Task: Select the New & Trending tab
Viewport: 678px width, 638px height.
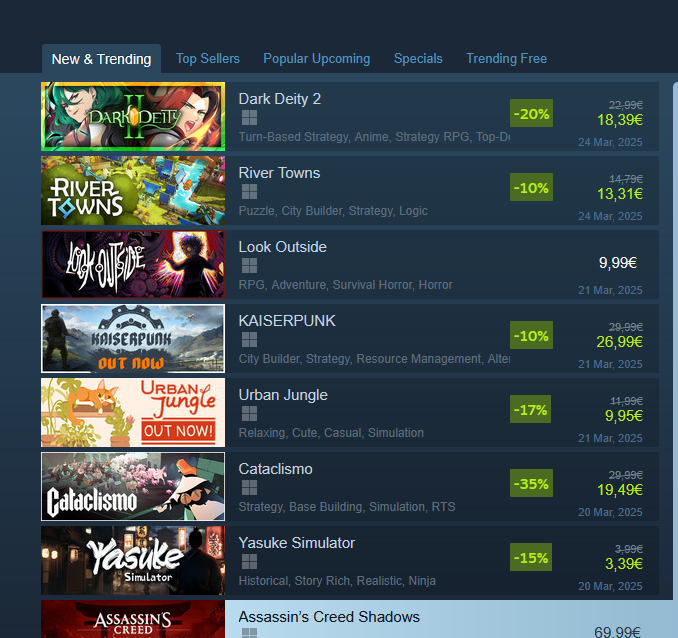Action: point(102,59)
